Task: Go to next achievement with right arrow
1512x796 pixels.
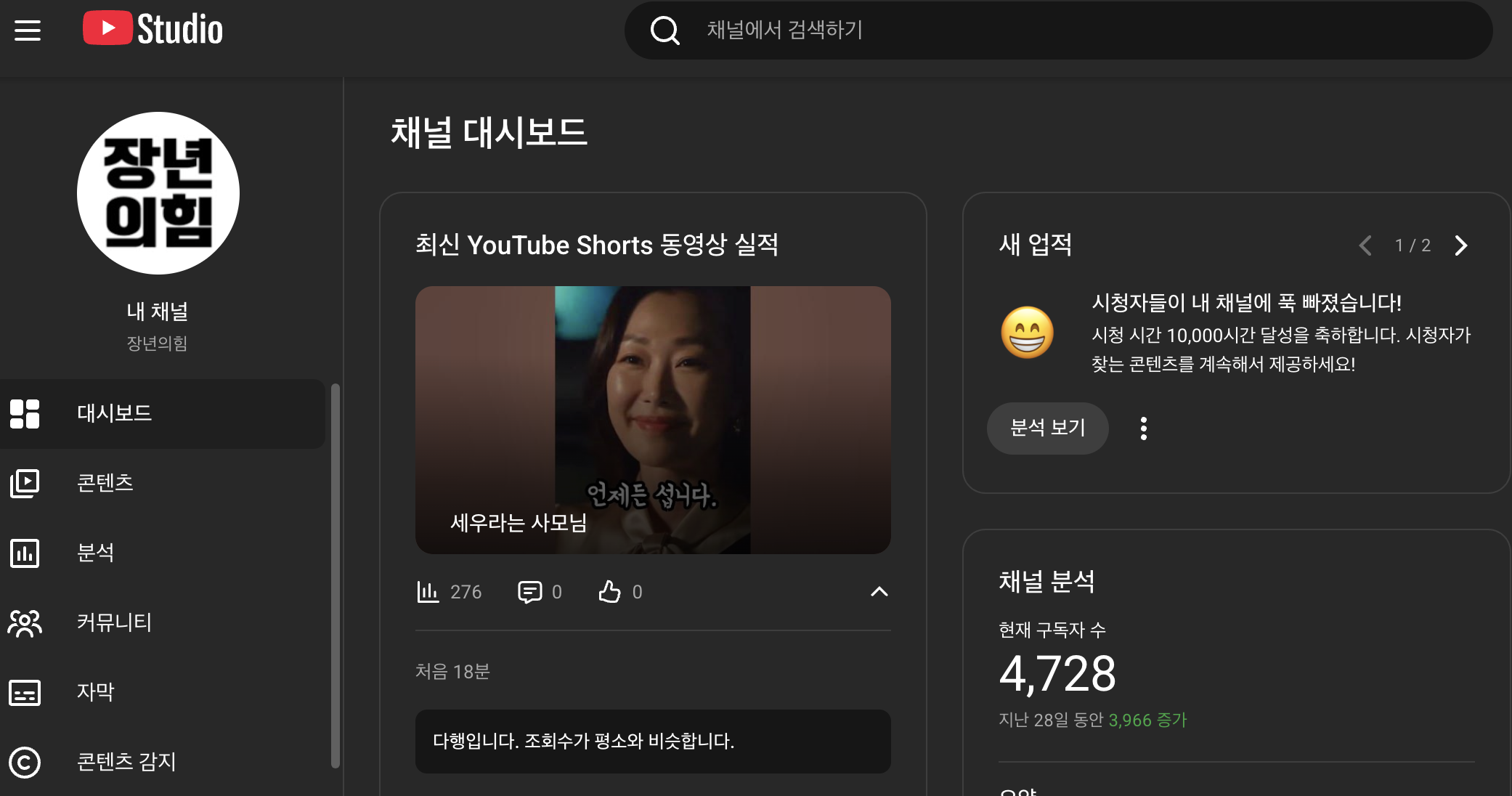Action: [x=1461, y=245]
